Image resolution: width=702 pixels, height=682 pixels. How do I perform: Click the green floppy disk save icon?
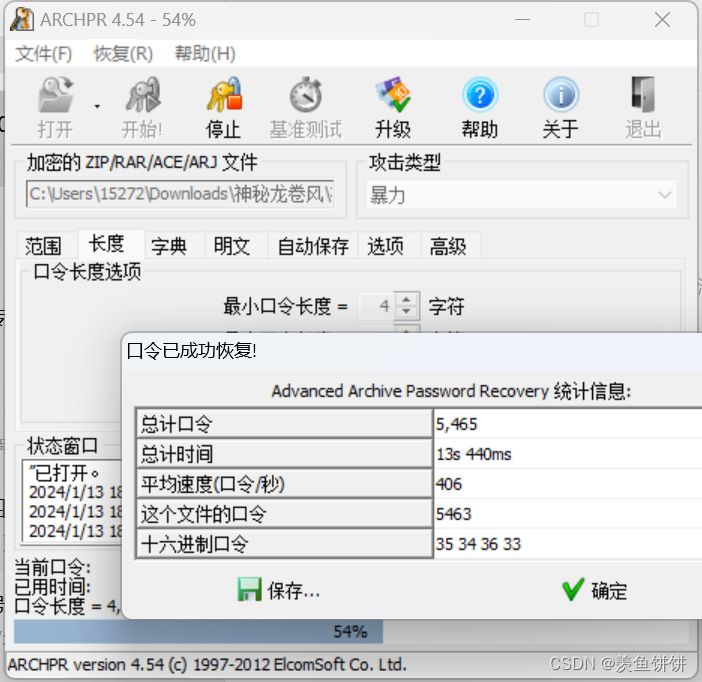pos(249,589)
